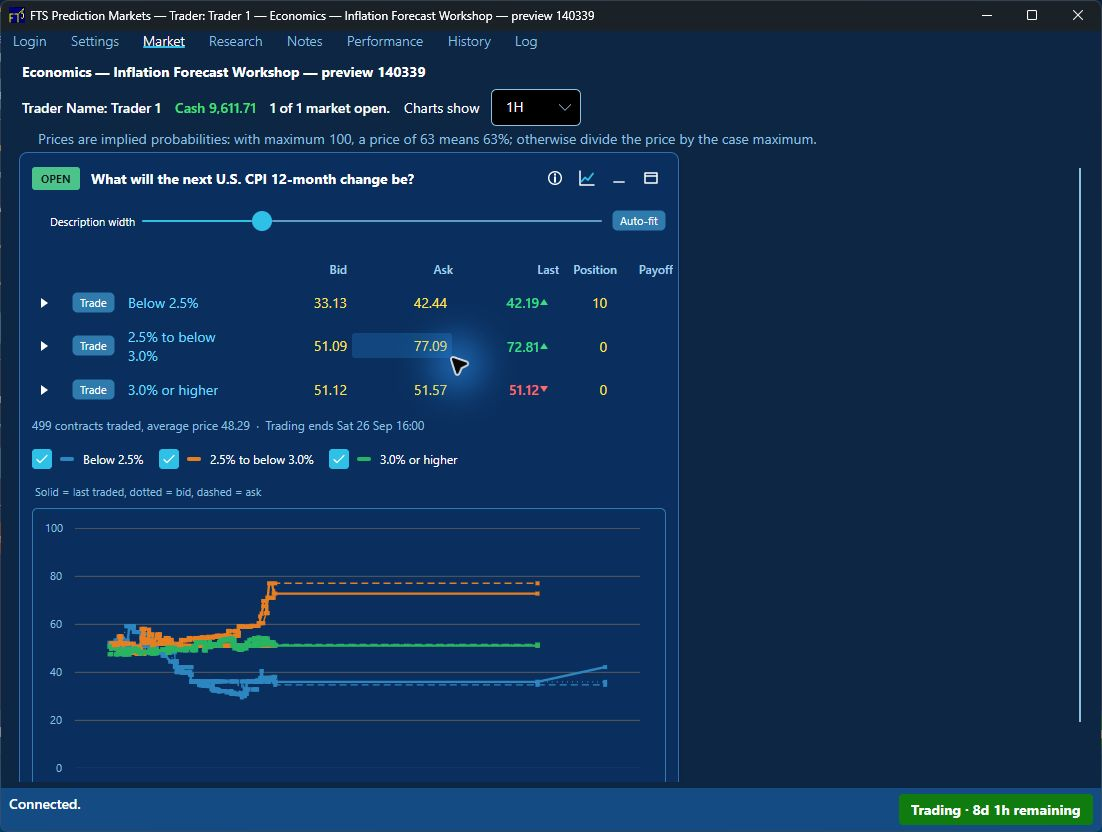The image size is (1102, 832).
Task: Click the Cash 9,611.71 value
Action: (x=215, y=108)
